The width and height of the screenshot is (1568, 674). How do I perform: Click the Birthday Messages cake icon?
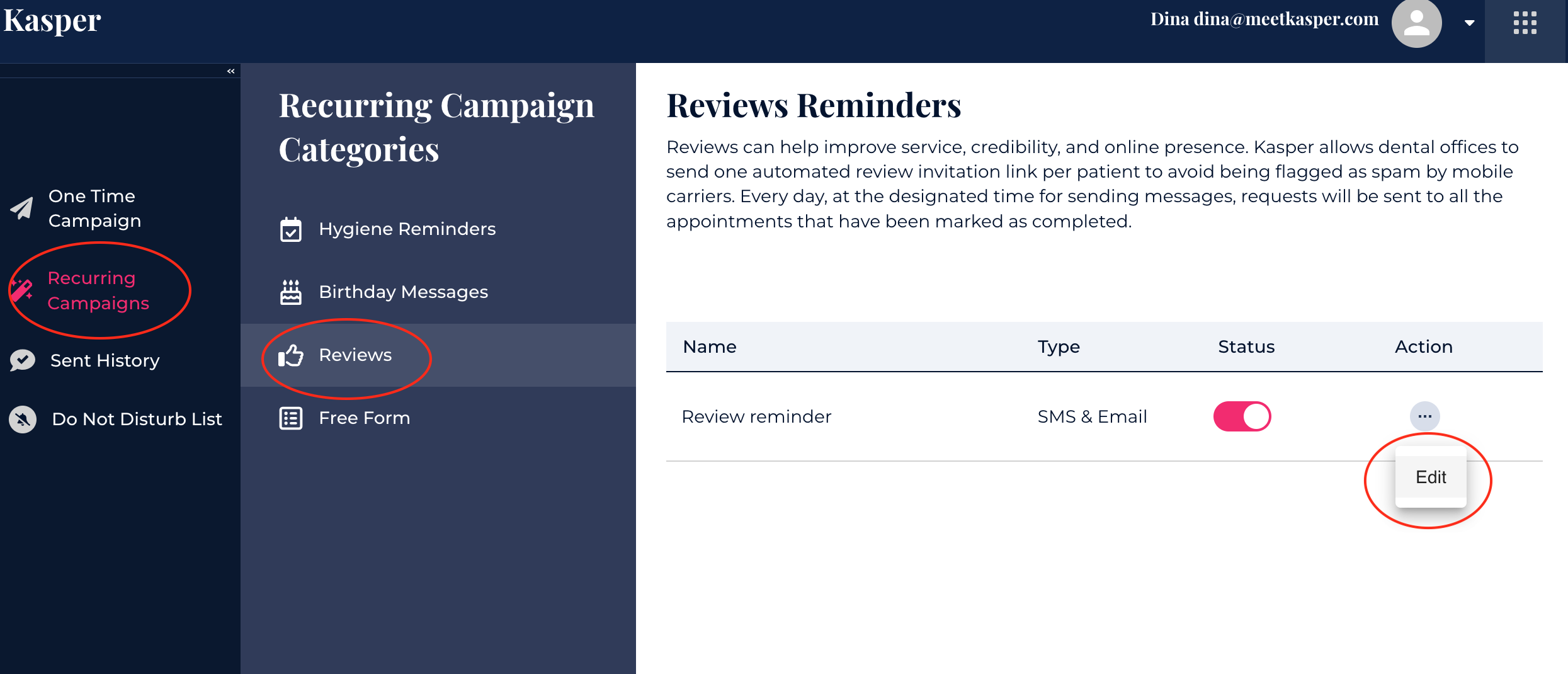coord(291,292)
